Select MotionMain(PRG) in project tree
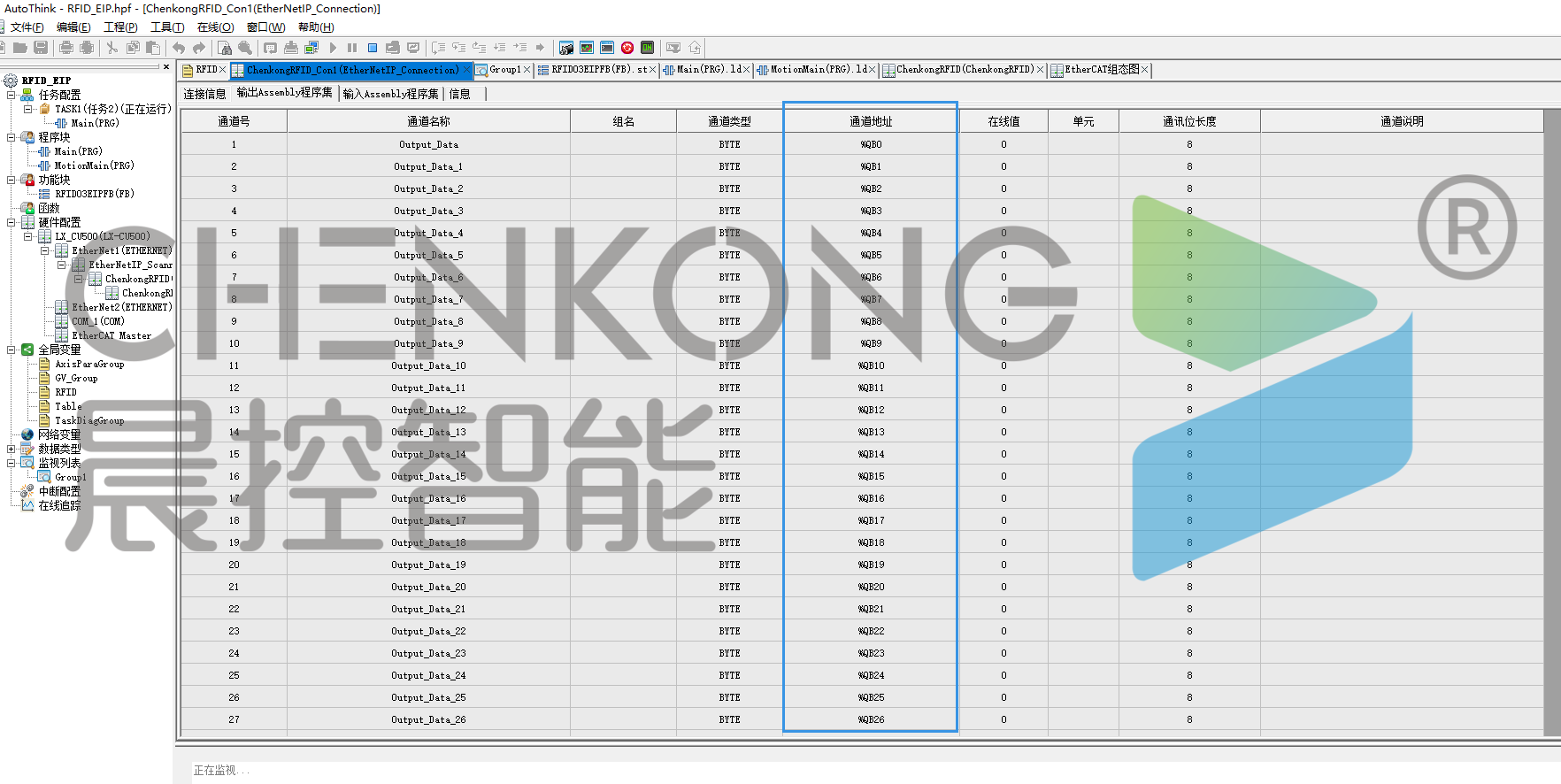The width and height of the screenshot is (1561, 784). click(94, 165)
